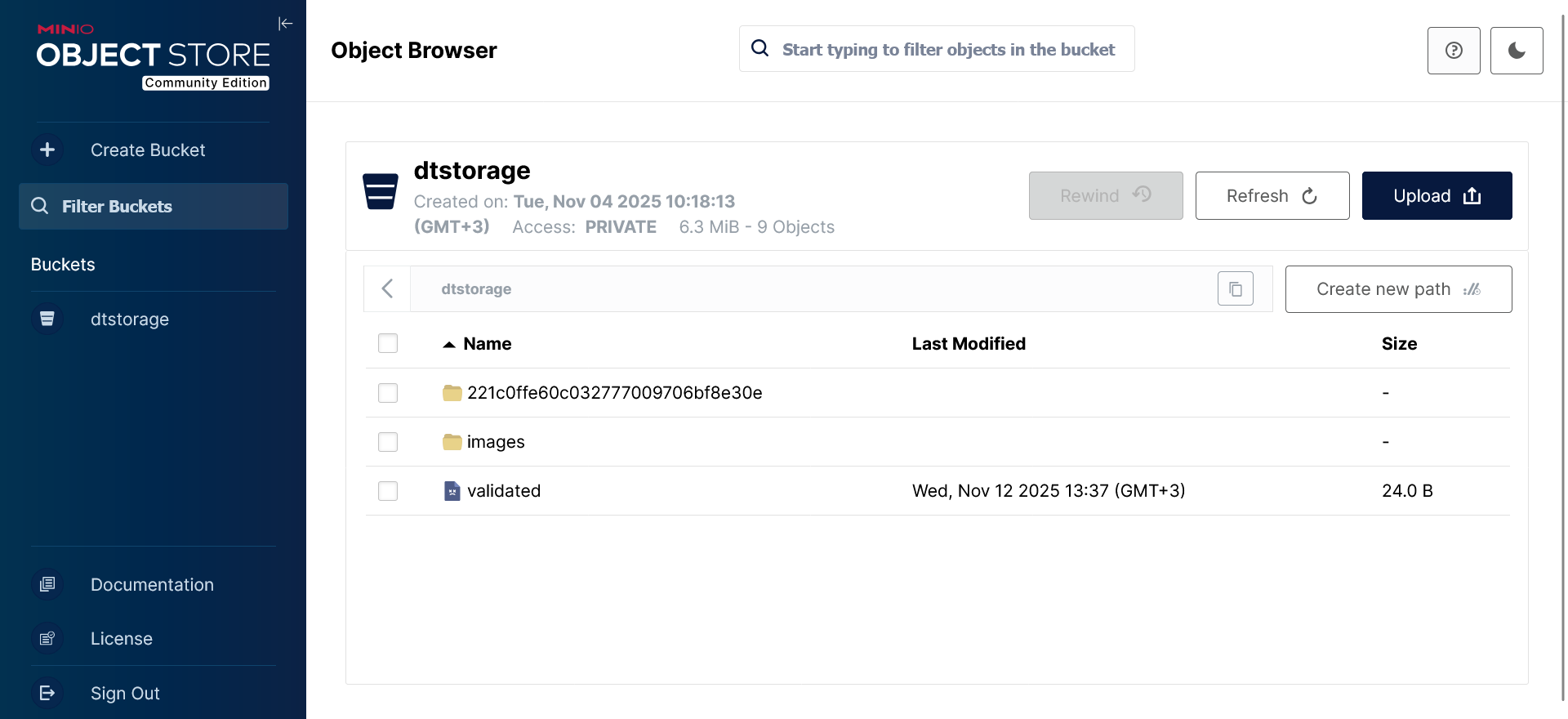Tick the checkbox for the validated file

pyautogui.click(x=388, y=491)
